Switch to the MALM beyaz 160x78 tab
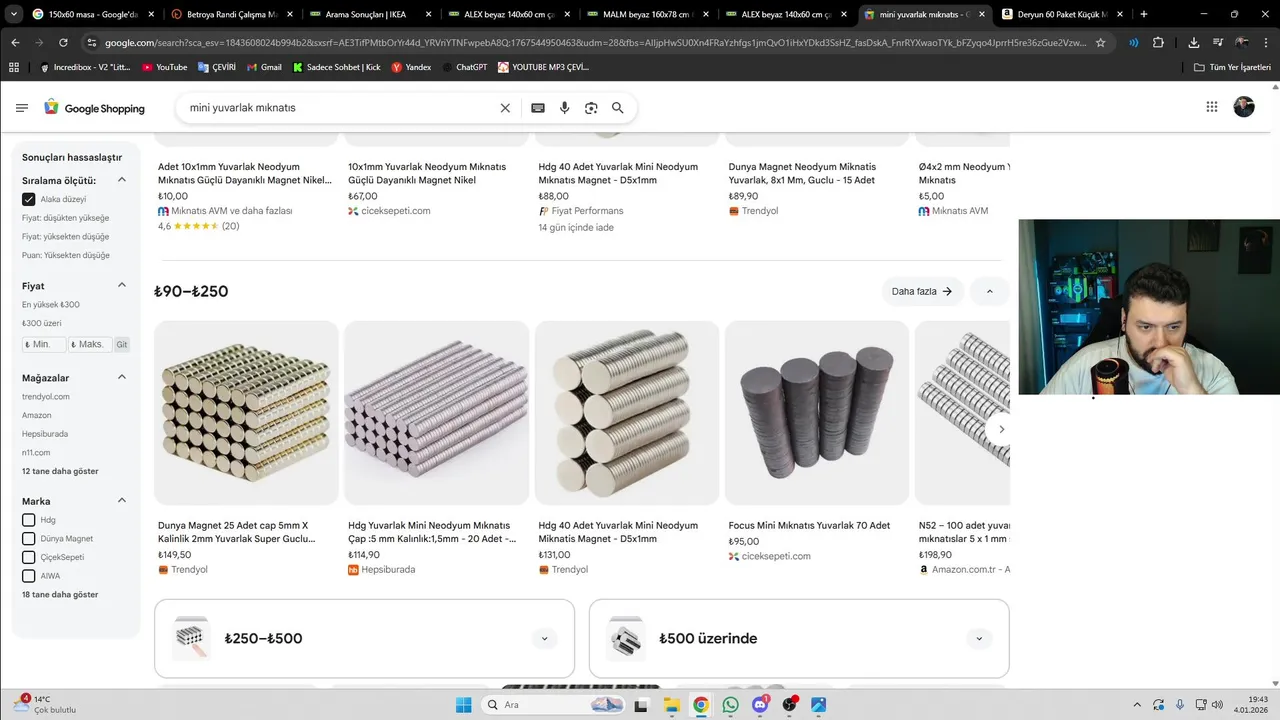 (x=646, y=14)
